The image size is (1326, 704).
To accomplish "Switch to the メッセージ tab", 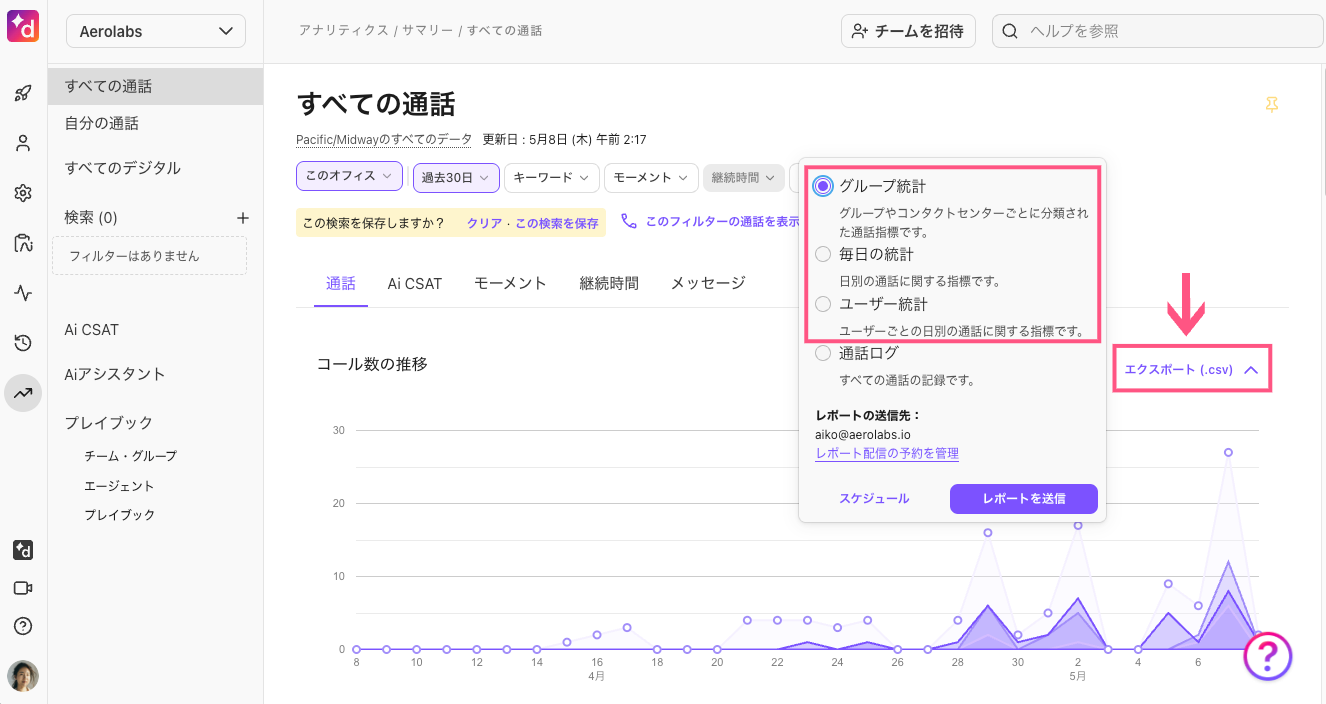I will tap(708, 284).
